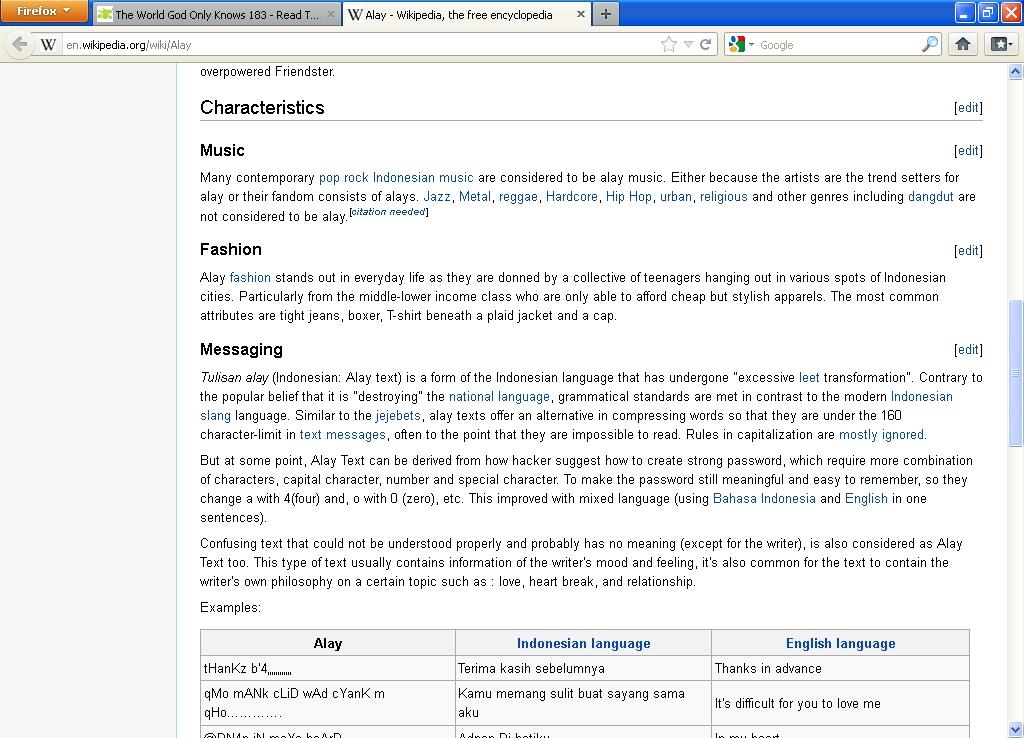Click the 'Terima kasih sebelumnya' table cell
The width and height of the screenshot is (1024, 738).
(583, 668)
